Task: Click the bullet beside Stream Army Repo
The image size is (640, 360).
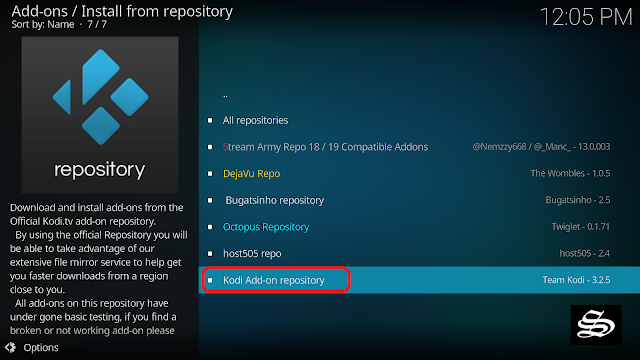Action: [210, 147]
